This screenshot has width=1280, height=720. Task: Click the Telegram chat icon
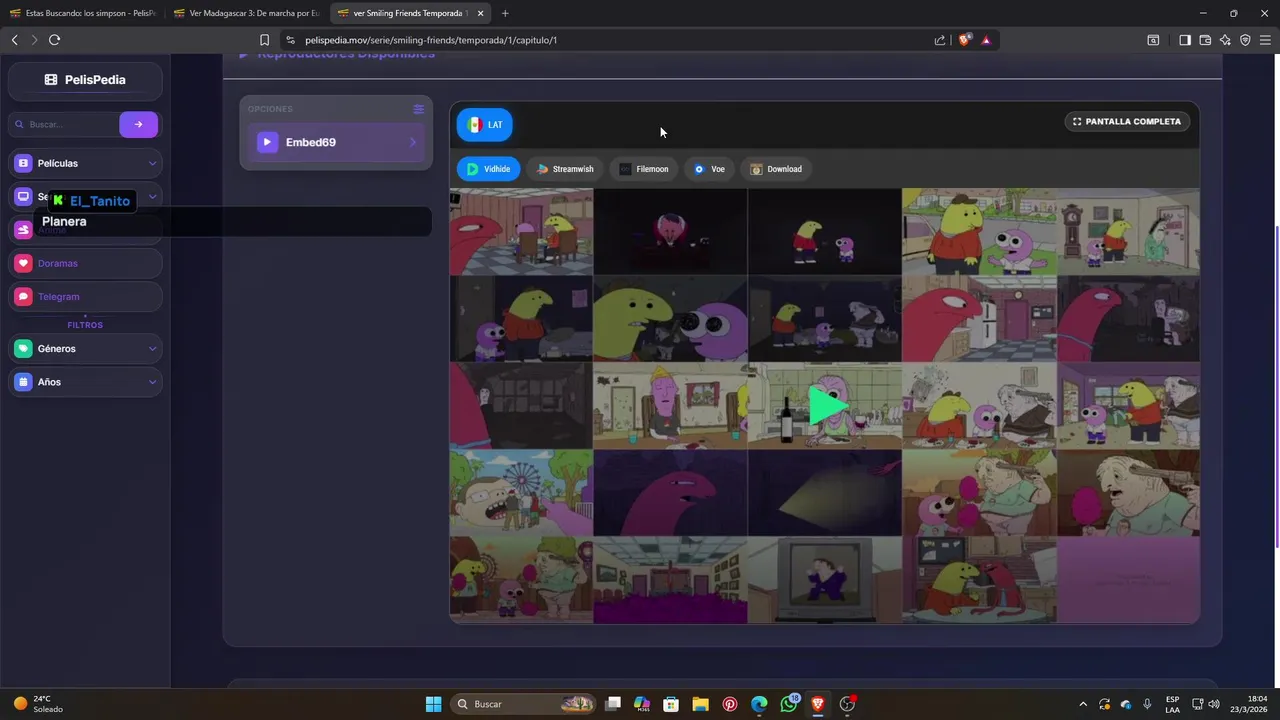23,297
